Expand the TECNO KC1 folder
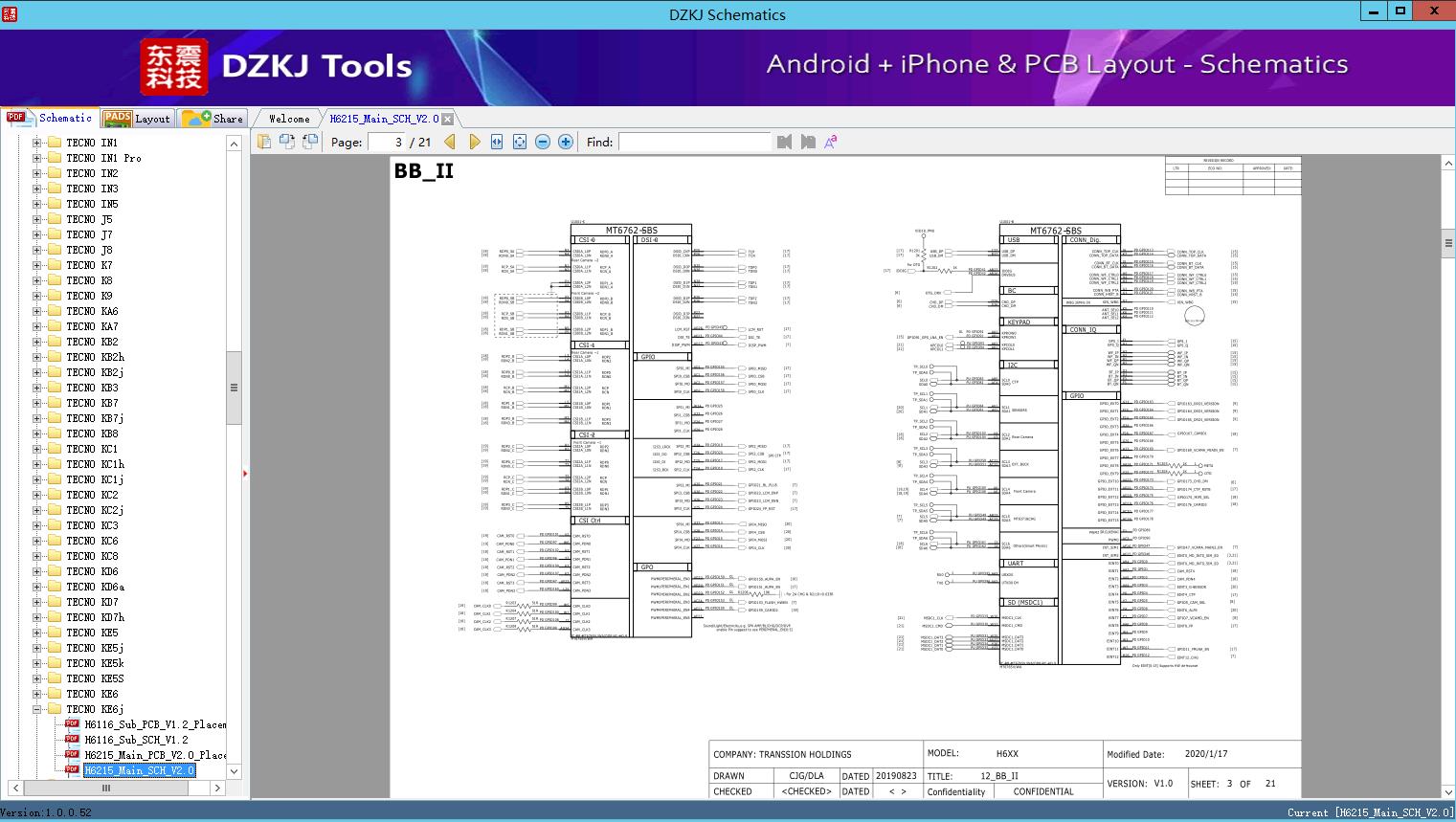The width and height of the screenshot is (1456, 822). tap(37, 449)
